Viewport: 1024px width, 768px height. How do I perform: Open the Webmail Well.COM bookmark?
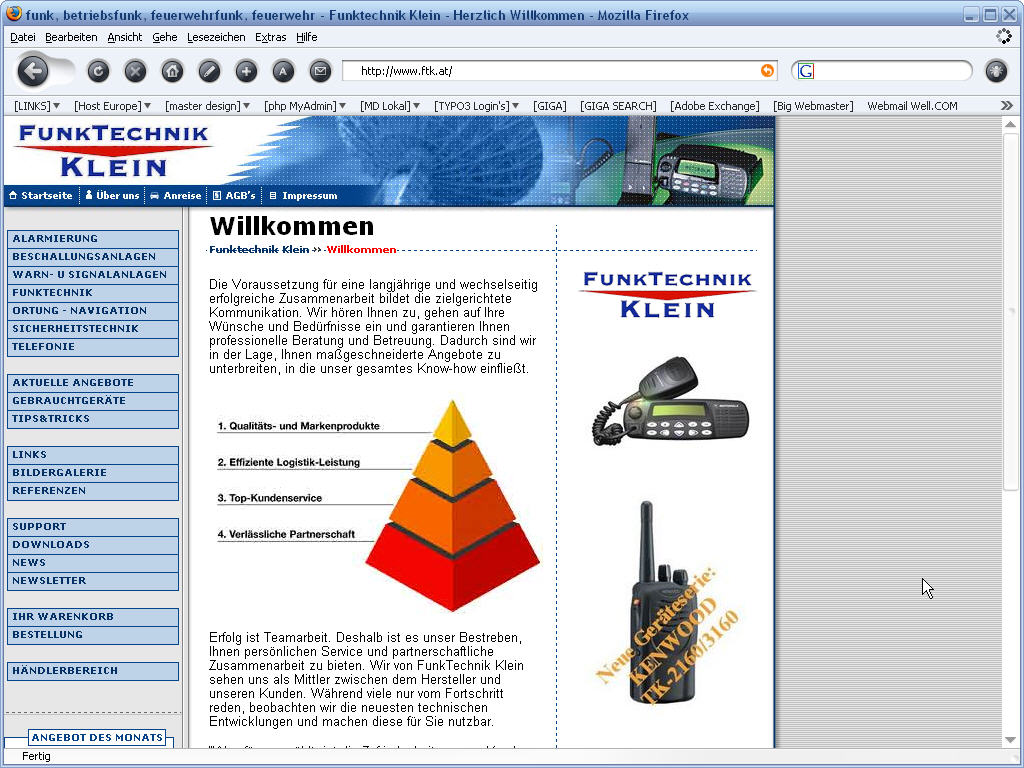tap(912, 106)
